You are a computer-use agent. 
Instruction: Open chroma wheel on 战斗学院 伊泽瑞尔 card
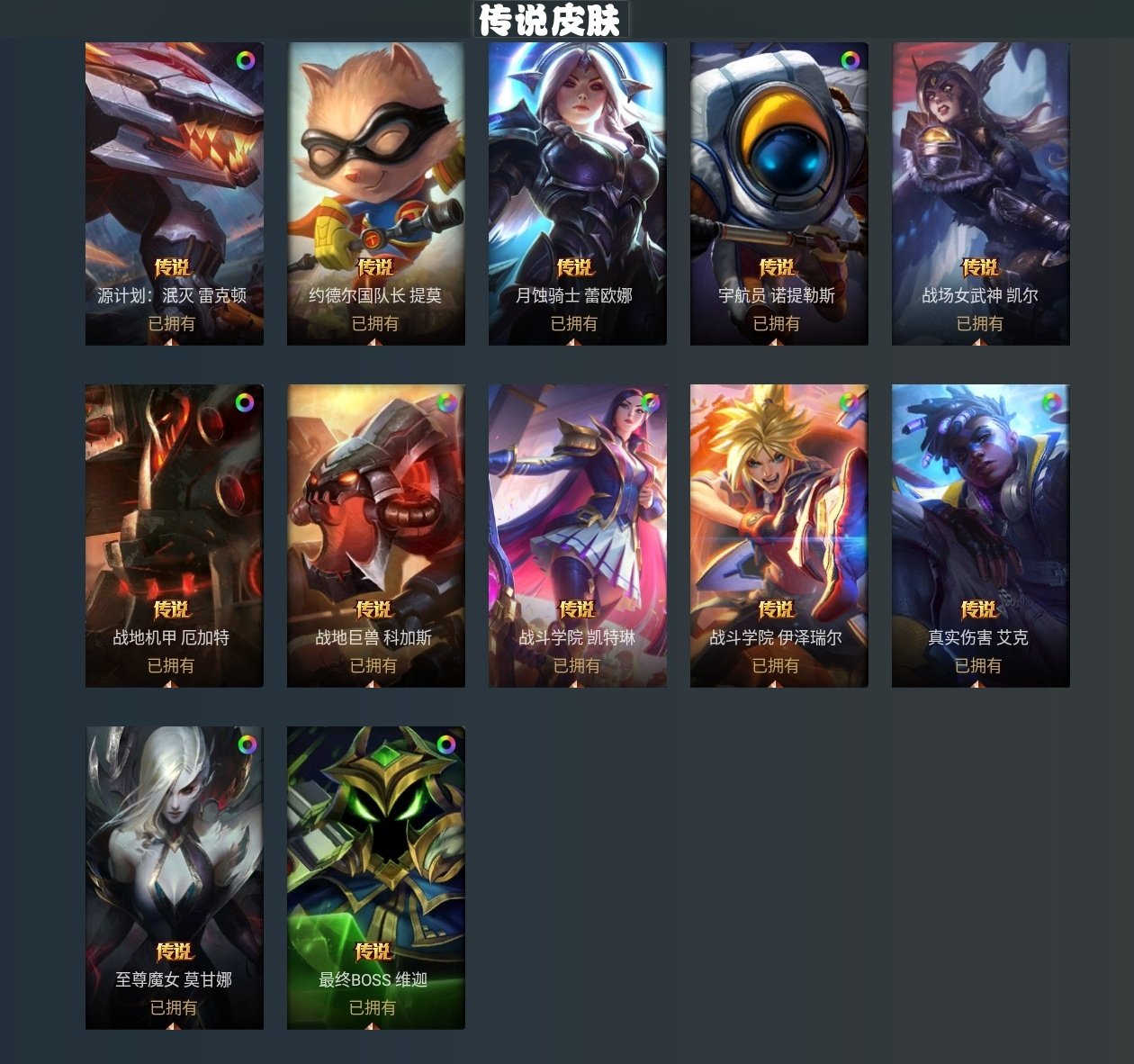pyautogui.click(x=850, y=402)
